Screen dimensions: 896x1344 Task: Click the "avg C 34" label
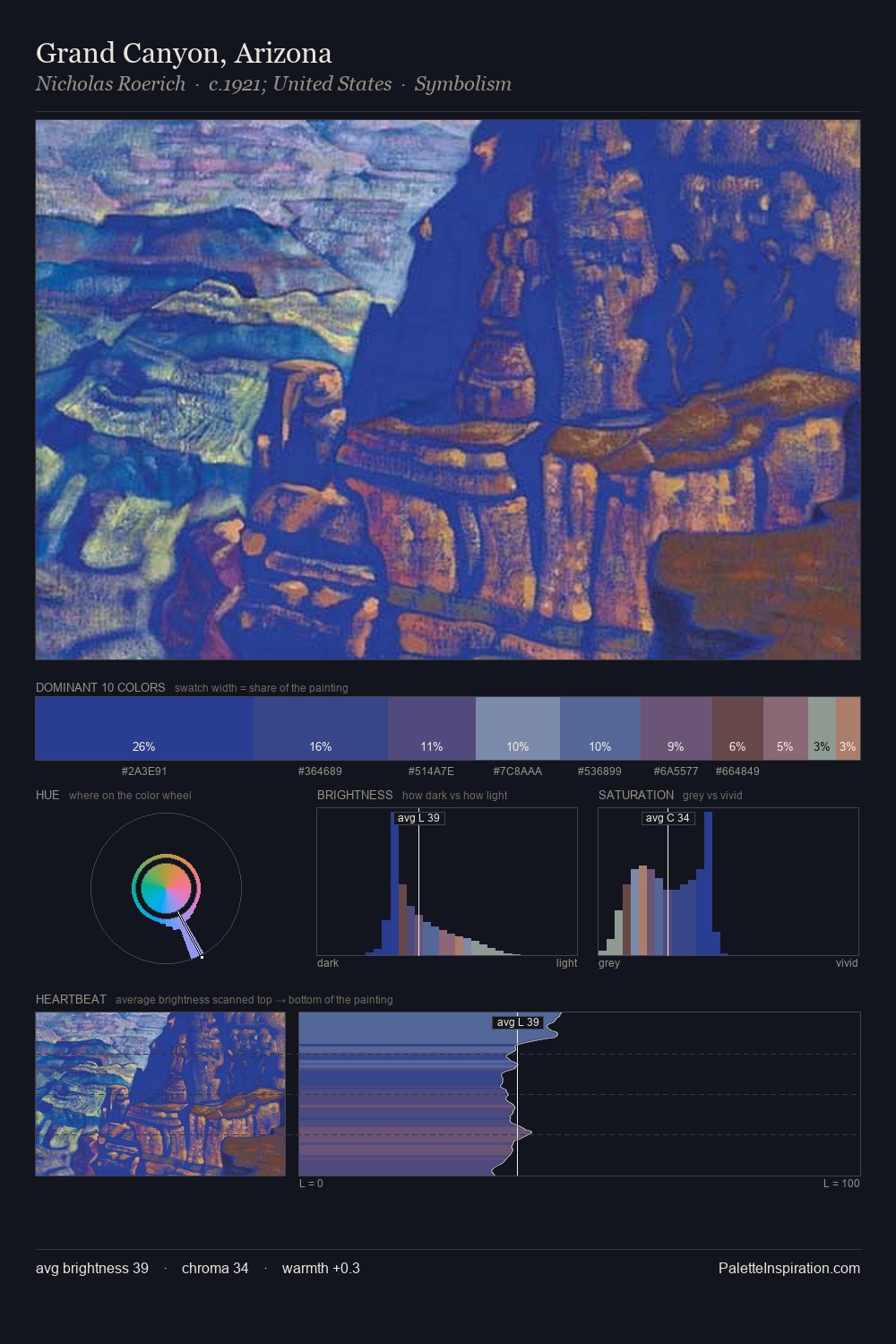[x=668, y=818]
